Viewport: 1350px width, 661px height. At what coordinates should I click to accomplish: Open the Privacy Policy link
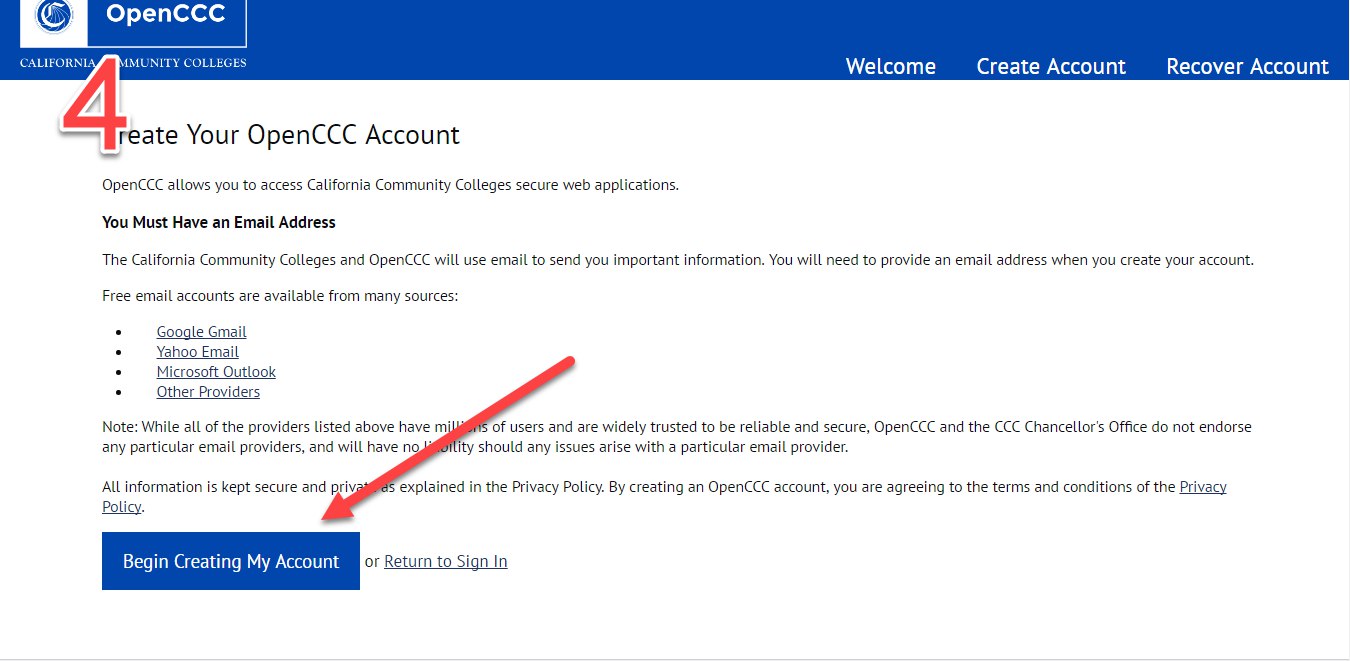[x=1202, y=487]
